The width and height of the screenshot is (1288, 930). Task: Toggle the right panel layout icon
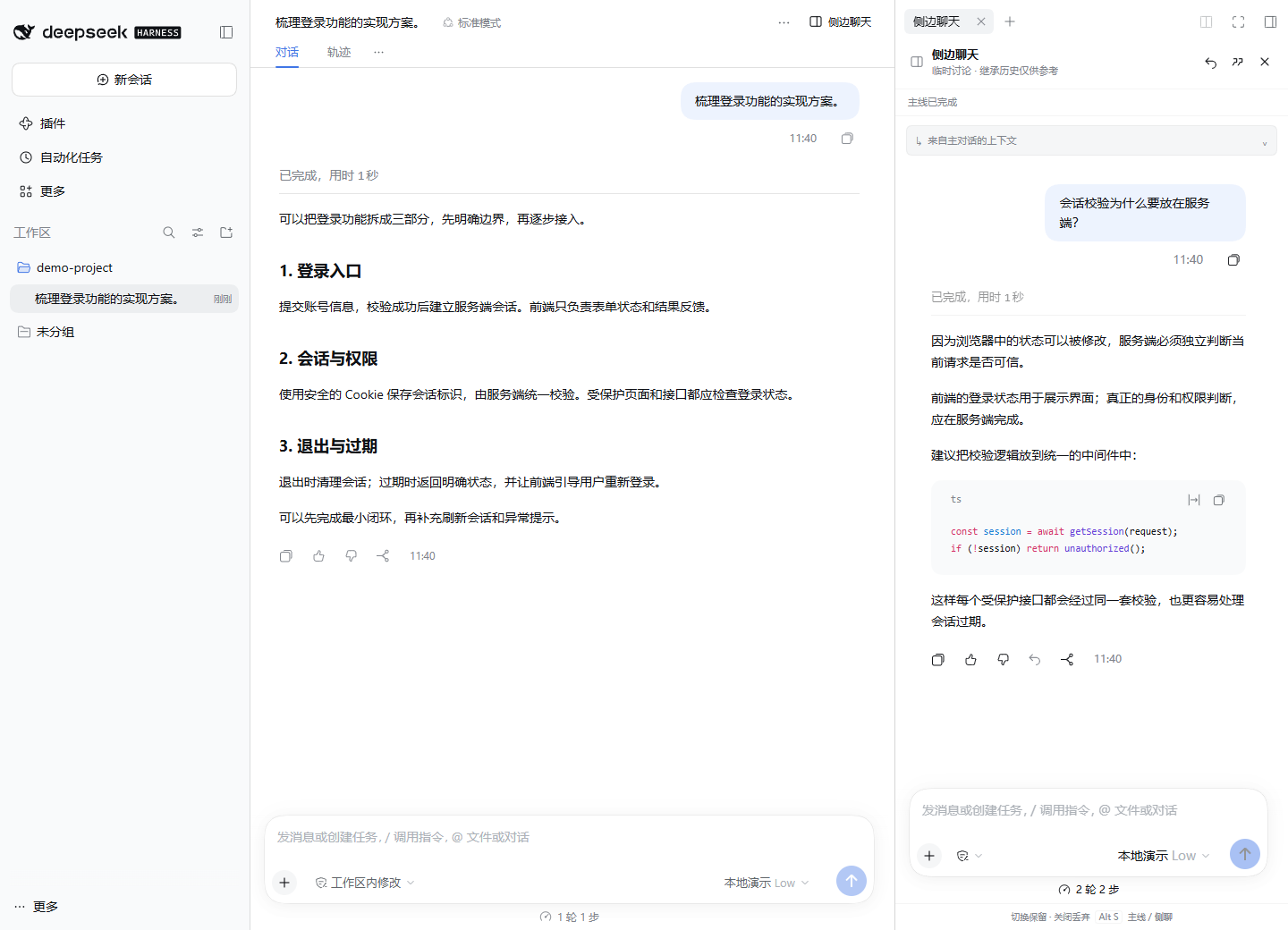pos(1270,21)
